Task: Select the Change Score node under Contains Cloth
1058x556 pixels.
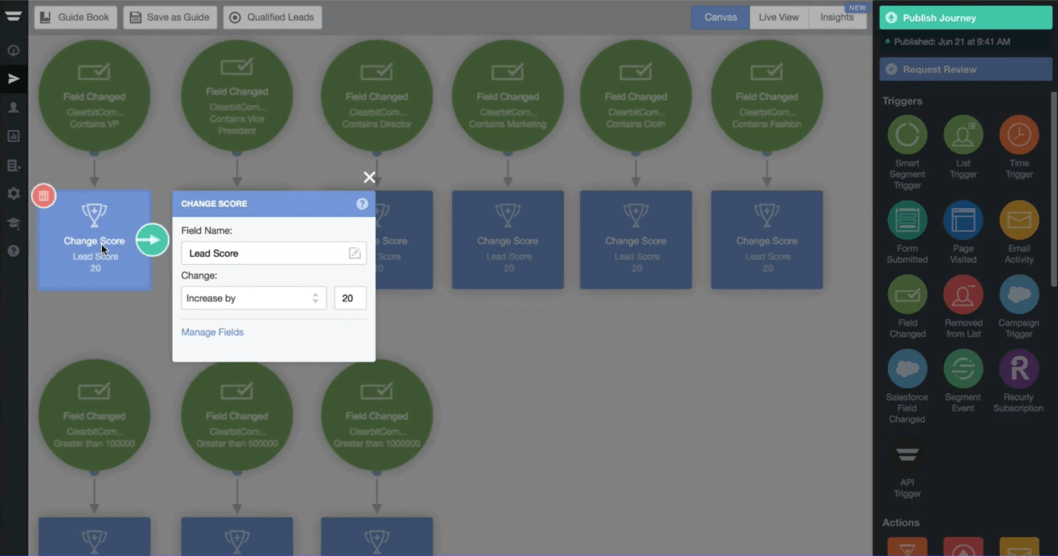Action: coord(636,240)
